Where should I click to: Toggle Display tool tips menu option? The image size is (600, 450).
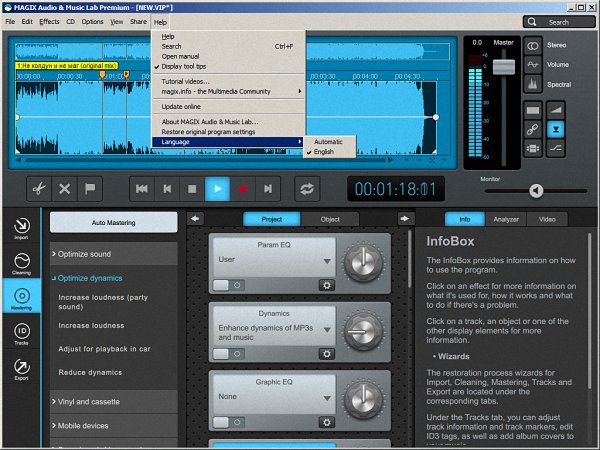pos(185,67)
